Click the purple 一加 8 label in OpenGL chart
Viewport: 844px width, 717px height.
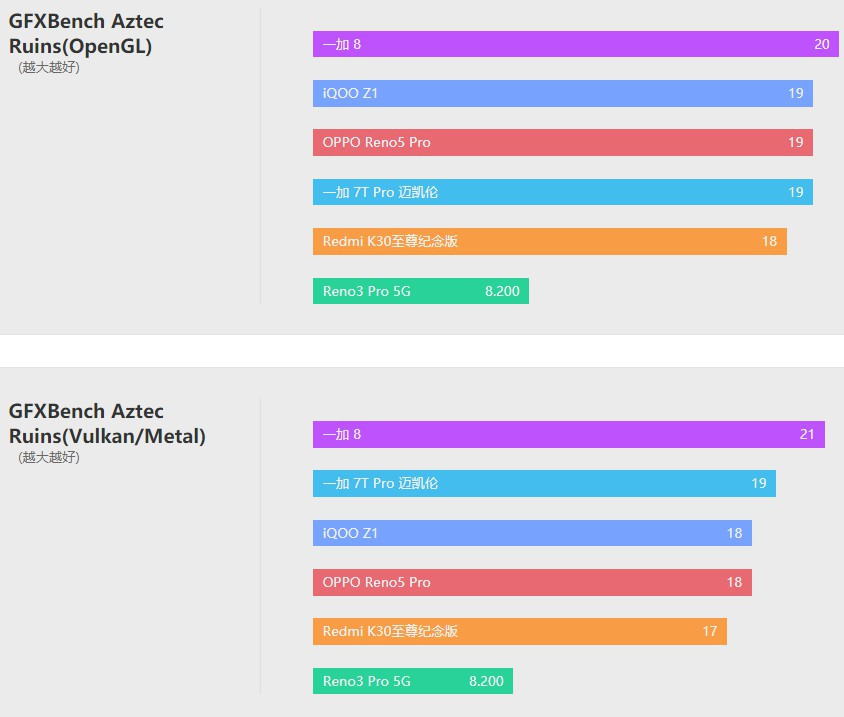342,44
